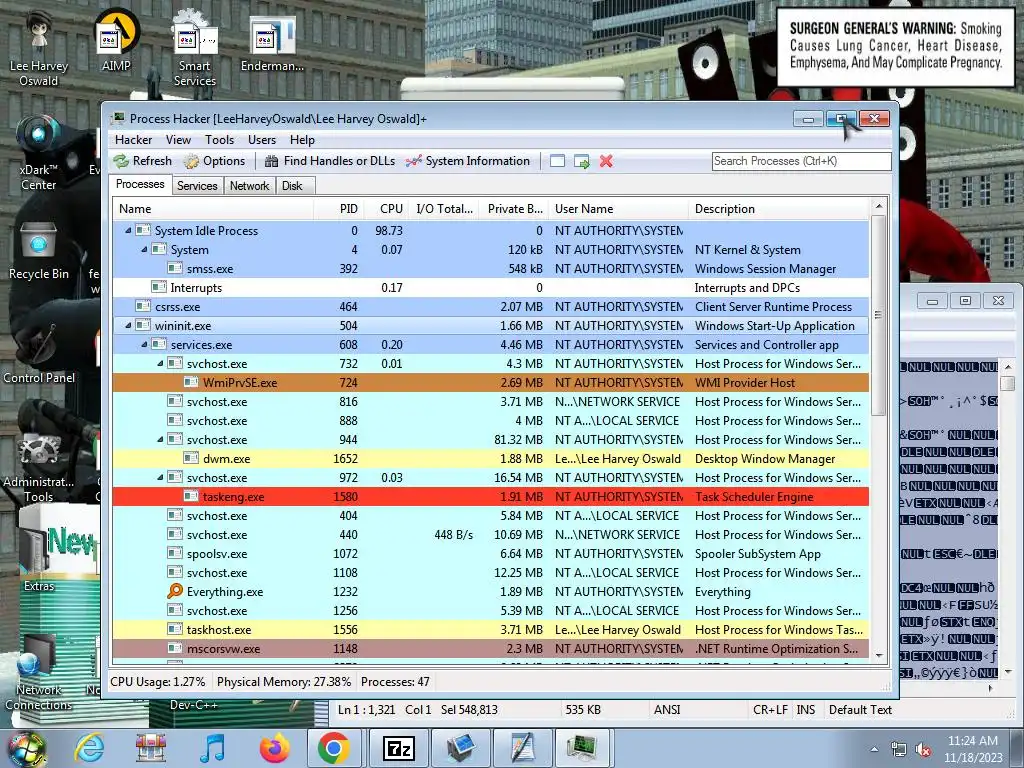The width and height of the screenshot is (1024, 768).
Task: Launch Google Chrome from the taskbar
Action: coord(334,748)
